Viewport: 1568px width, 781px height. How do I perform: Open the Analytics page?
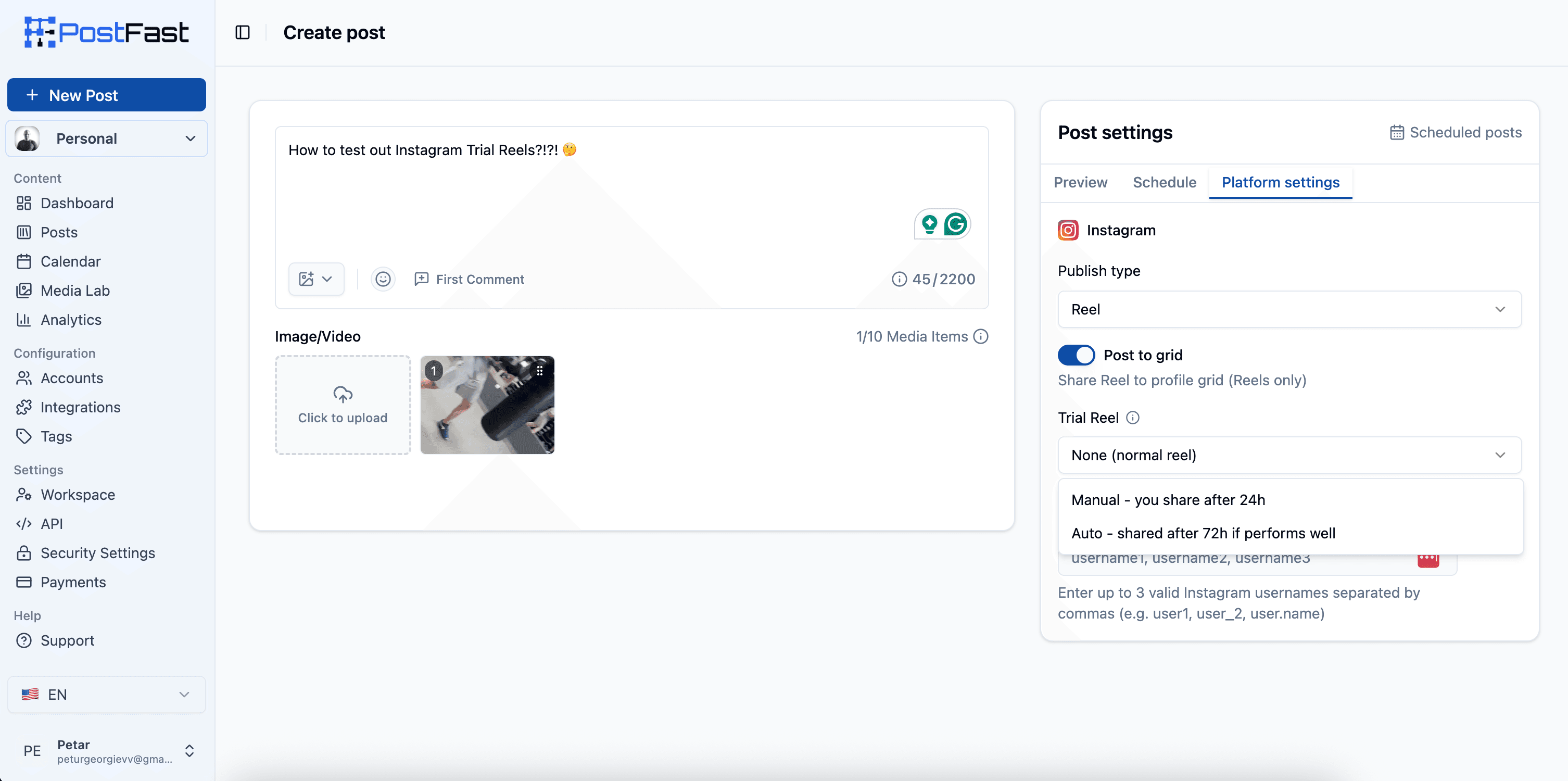(71, 320)
